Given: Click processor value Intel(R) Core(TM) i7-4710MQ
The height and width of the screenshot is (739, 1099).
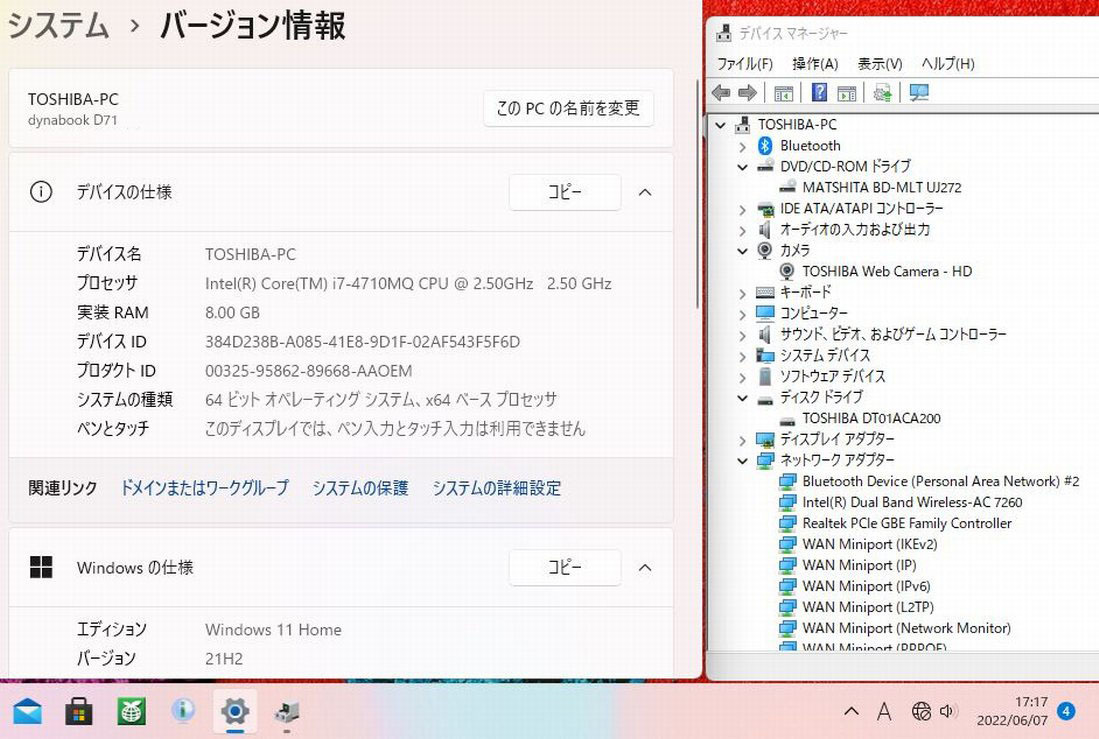Looking at the screenshot, I should coord(408,284).
